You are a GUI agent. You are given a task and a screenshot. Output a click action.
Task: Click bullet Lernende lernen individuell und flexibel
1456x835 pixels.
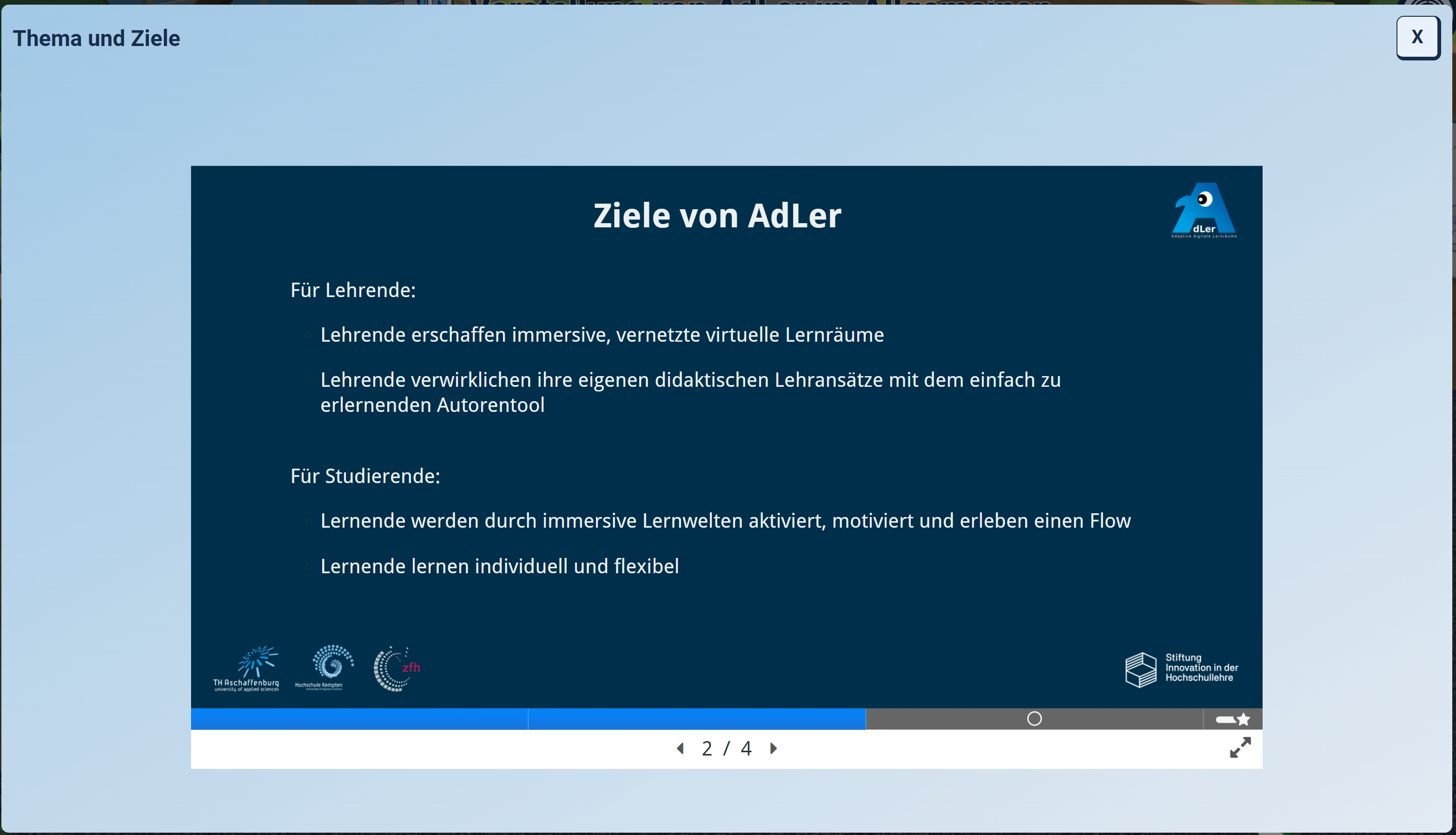point(499,567)
